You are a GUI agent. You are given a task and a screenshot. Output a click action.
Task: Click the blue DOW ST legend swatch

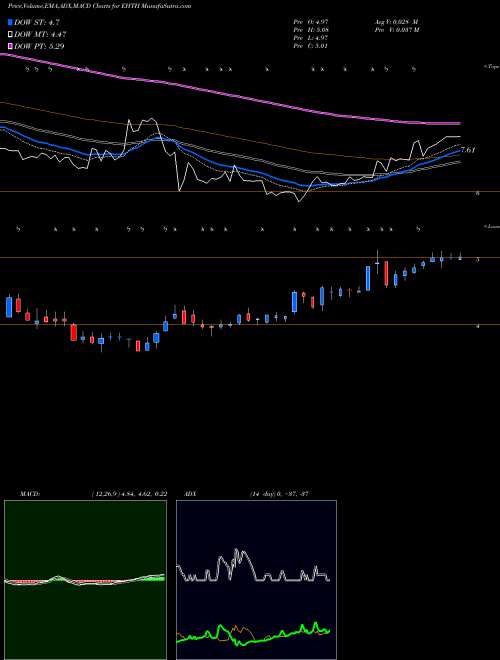pos(11,22)
